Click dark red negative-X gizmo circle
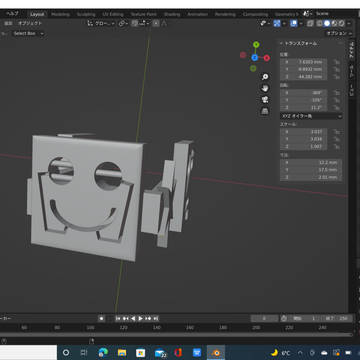The height and width of the screenshot is (360, 360). [x=243, y=55]
